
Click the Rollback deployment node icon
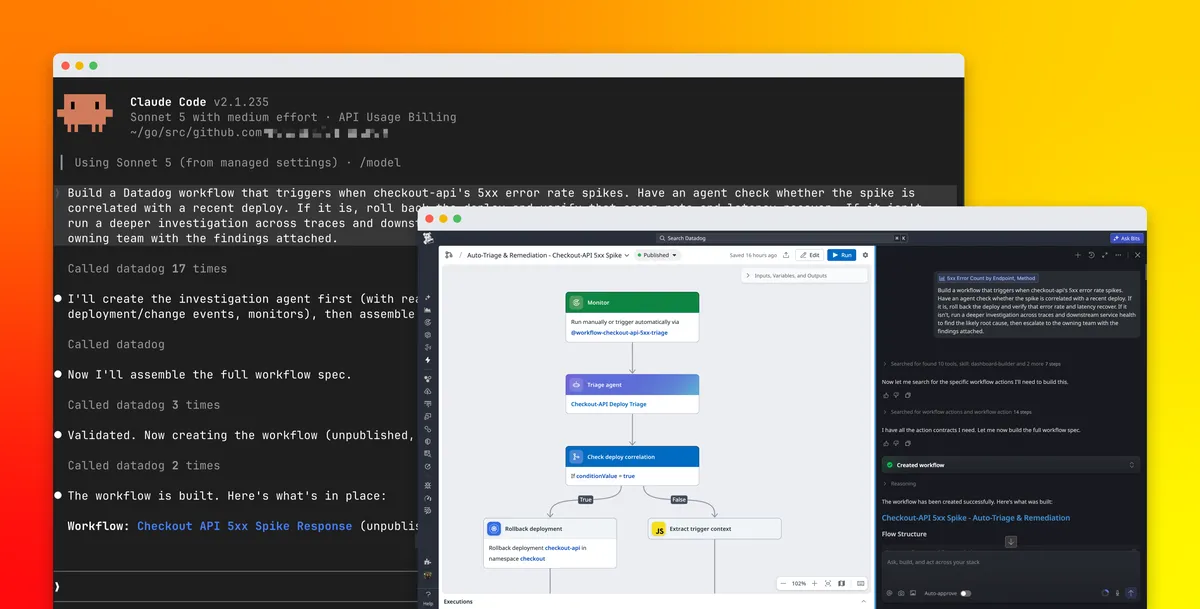click(x=494, y=529)
